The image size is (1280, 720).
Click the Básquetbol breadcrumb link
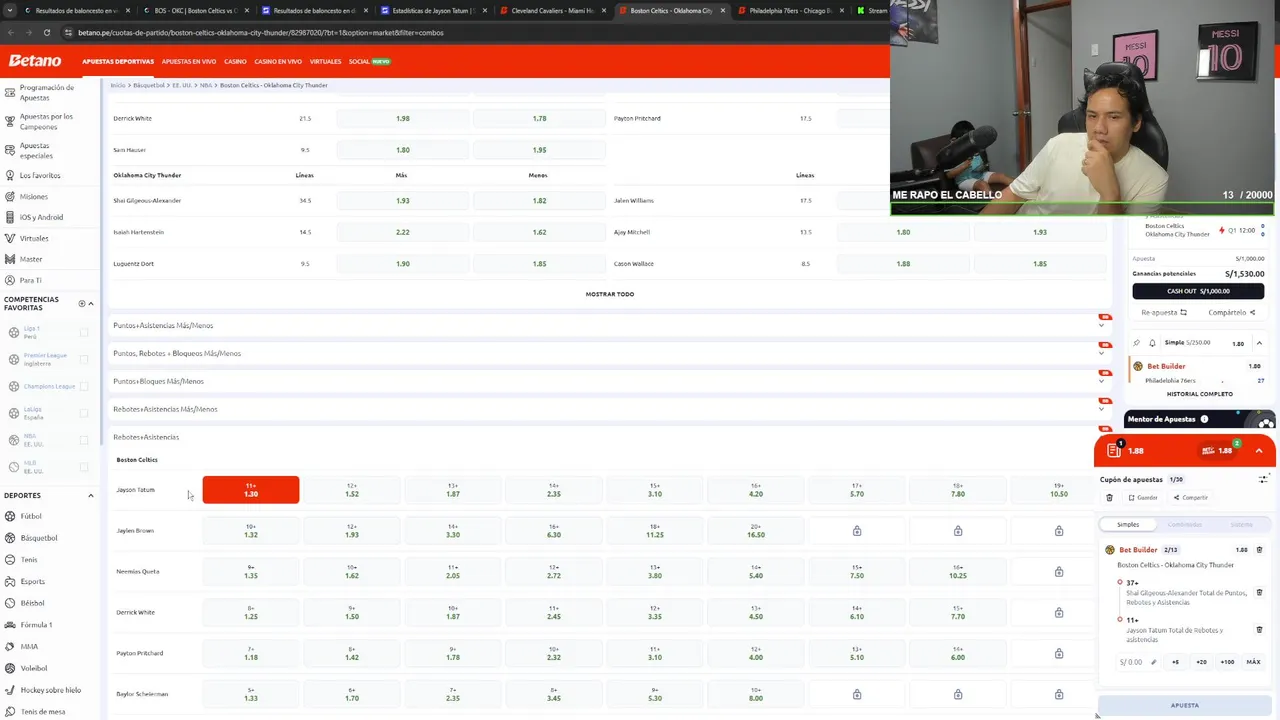pyautogui.click(x=149, y=85)
